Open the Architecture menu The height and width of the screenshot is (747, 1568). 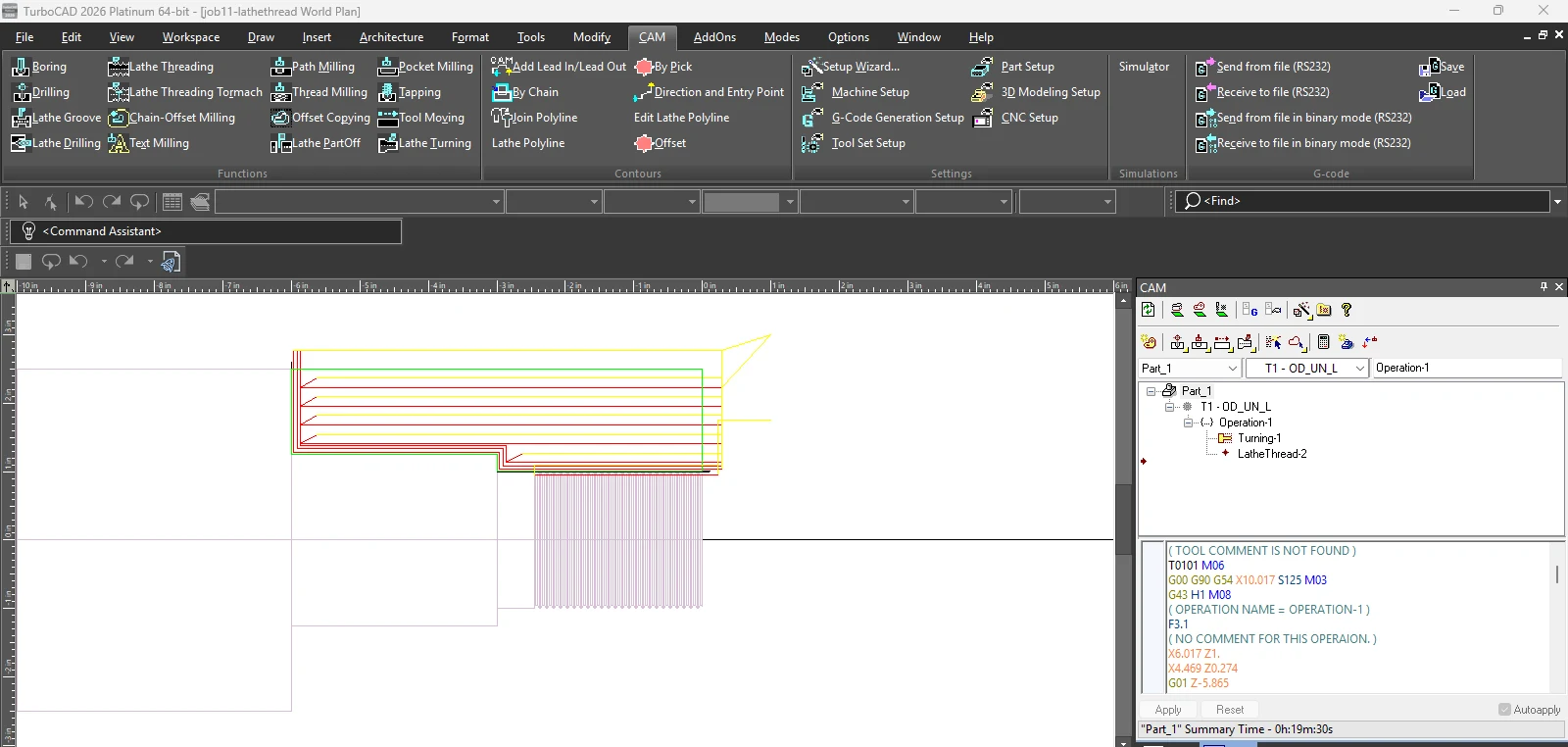[x=391, y=37]
